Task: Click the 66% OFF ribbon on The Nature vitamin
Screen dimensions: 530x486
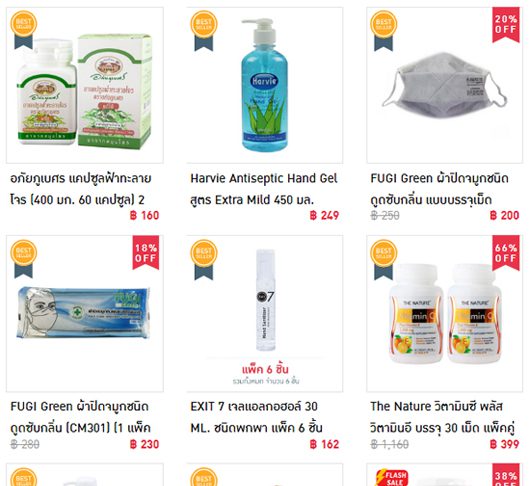Action: point(506,253)
